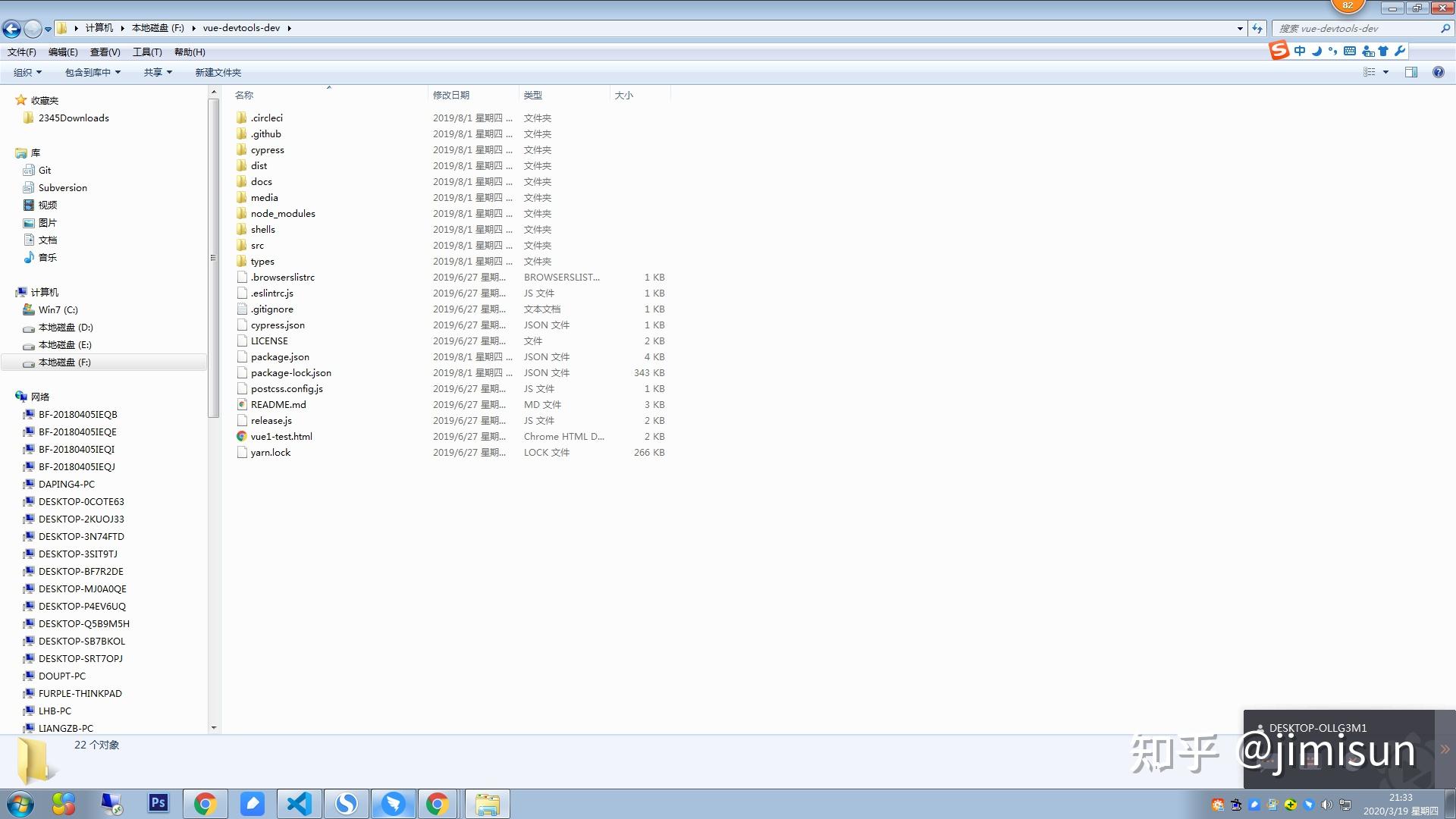Screen dimensions: 1456x819
Task: Open the change view options dropdown arrow
Action: click(x=1385, y=72)
